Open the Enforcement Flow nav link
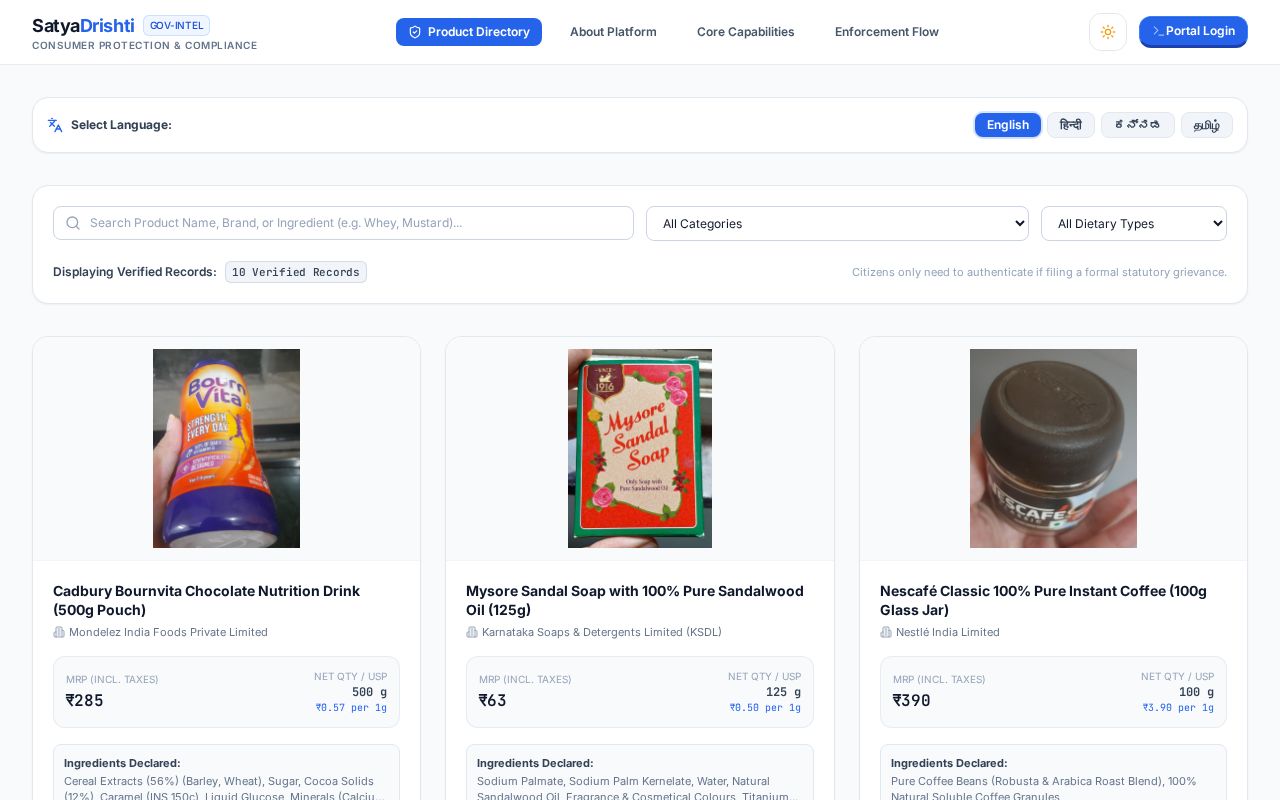 887,32
